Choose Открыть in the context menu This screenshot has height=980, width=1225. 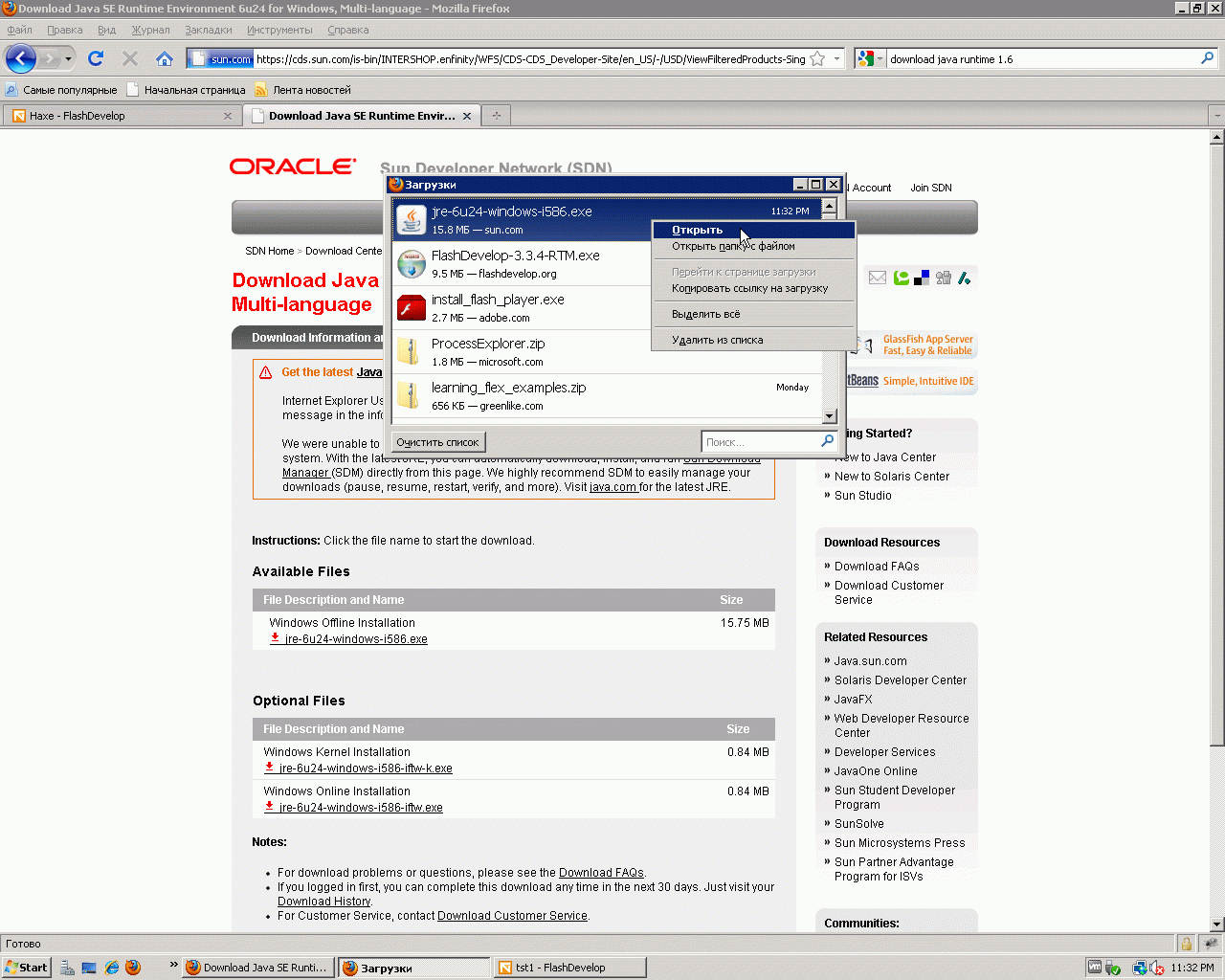753,230
